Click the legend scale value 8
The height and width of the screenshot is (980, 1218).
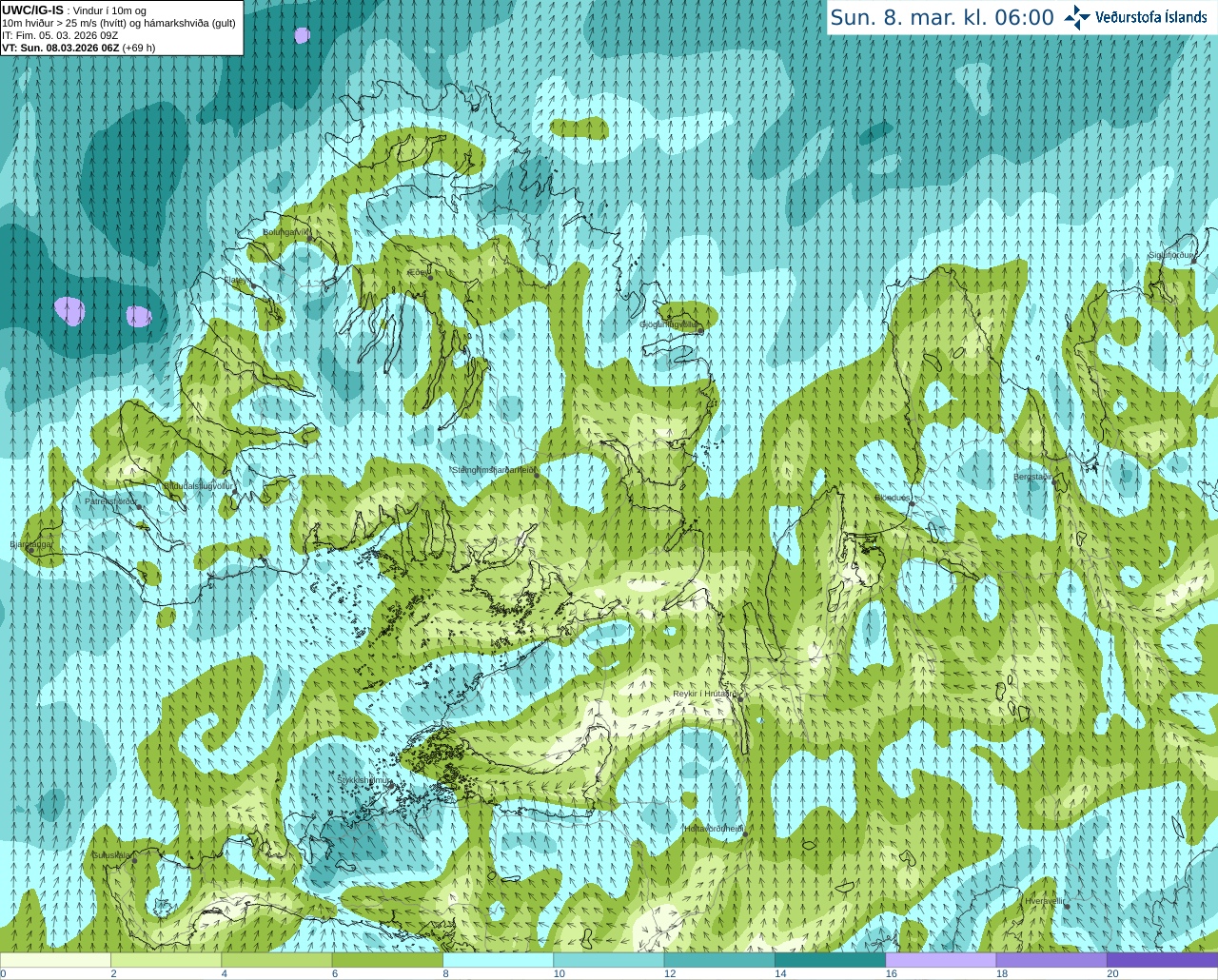tap(445, 973)
